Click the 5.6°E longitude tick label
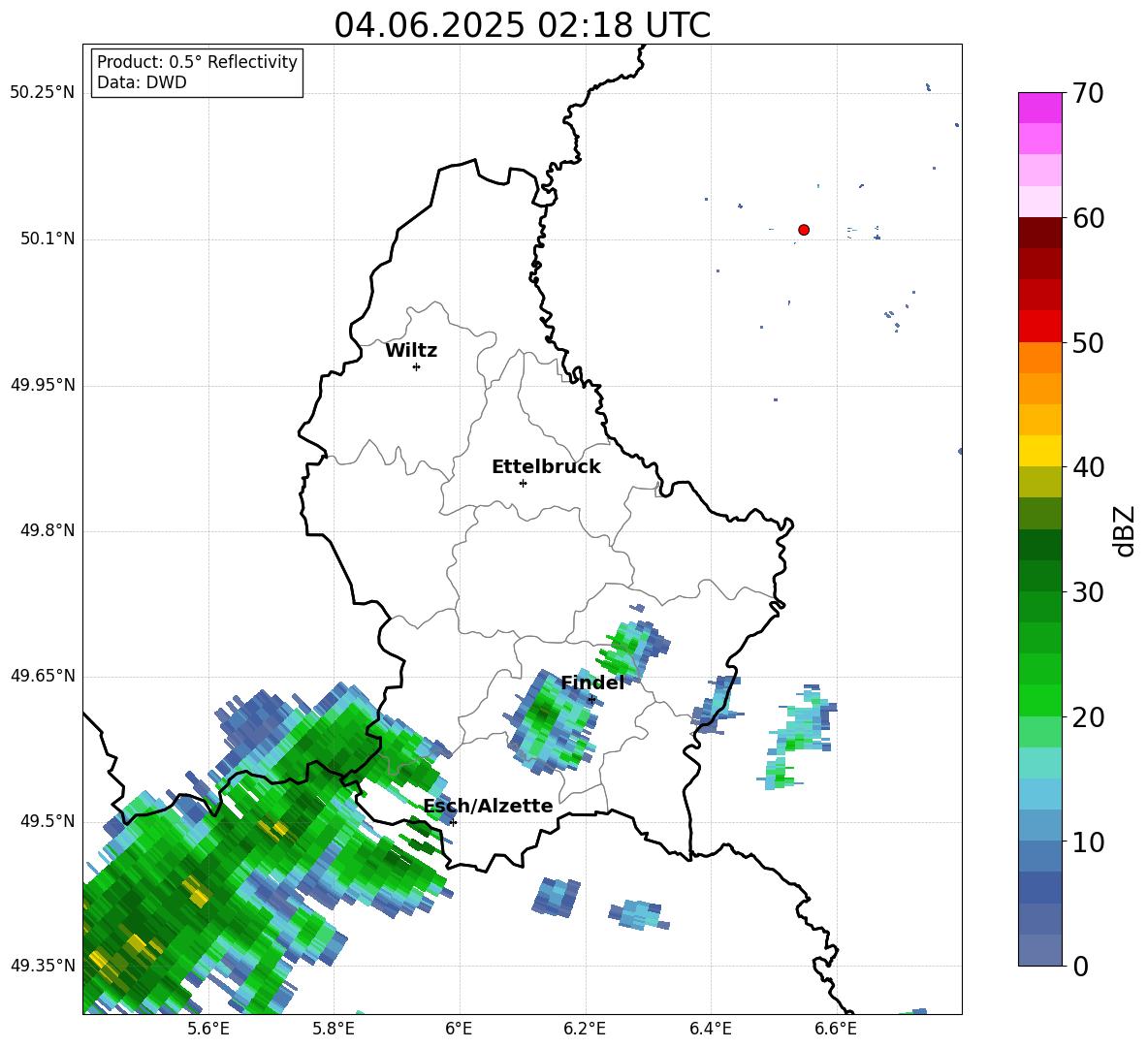This screenshot has width=1148, height=1048. coord(208,1029)
